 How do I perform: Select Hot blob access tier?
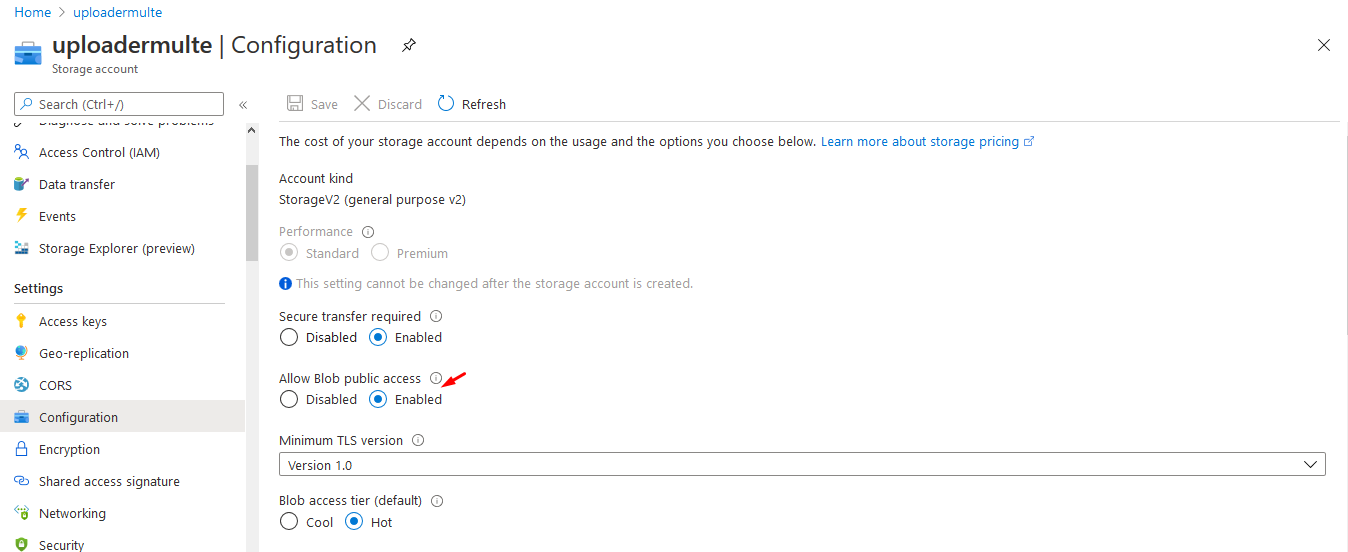click(x=354, y=522)
